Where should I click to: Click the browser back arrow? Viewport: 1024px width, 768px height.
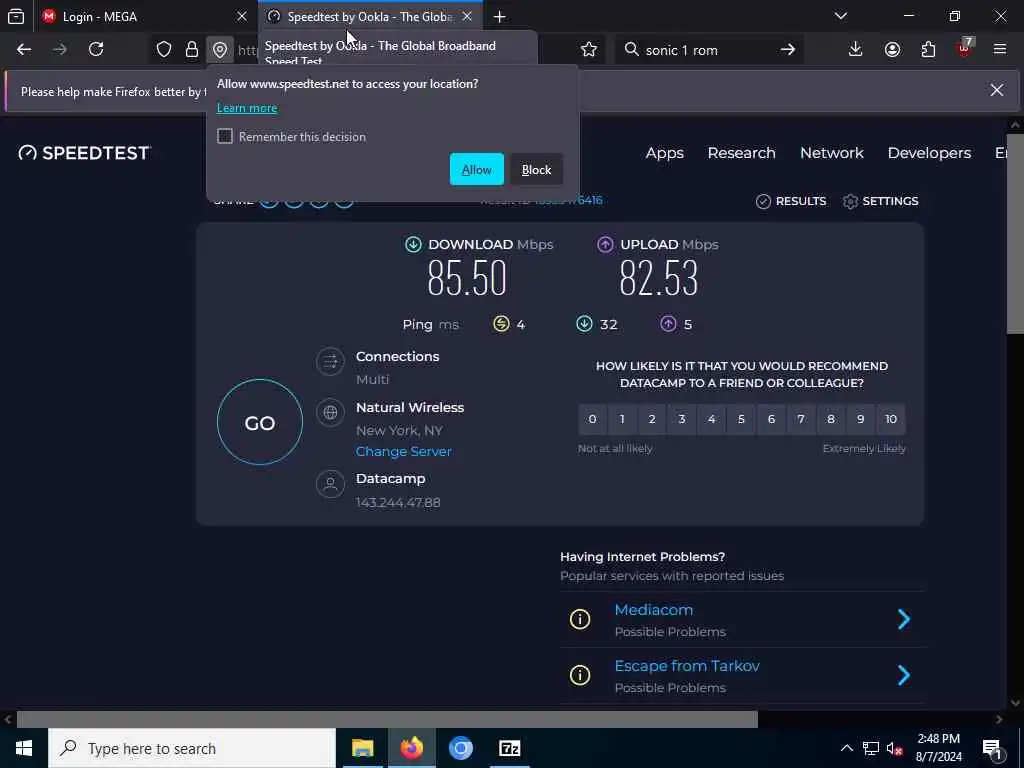[x=24, y=50]
